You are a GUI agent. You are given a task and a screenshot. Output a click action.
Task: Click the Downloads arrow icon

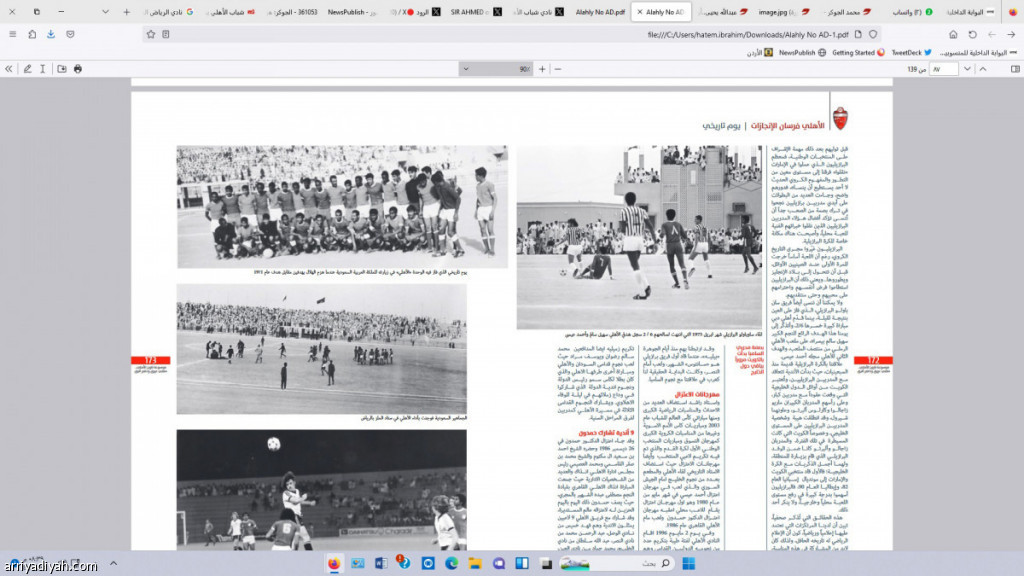tap(50, 34)
